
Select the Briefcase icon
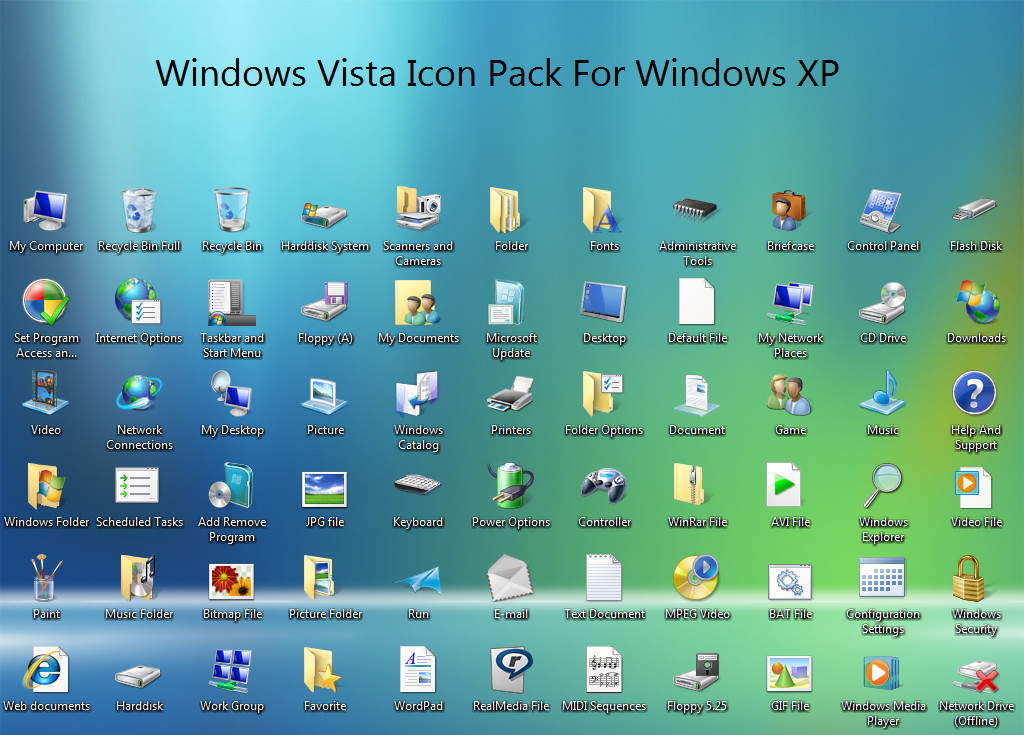coord(790,210)
